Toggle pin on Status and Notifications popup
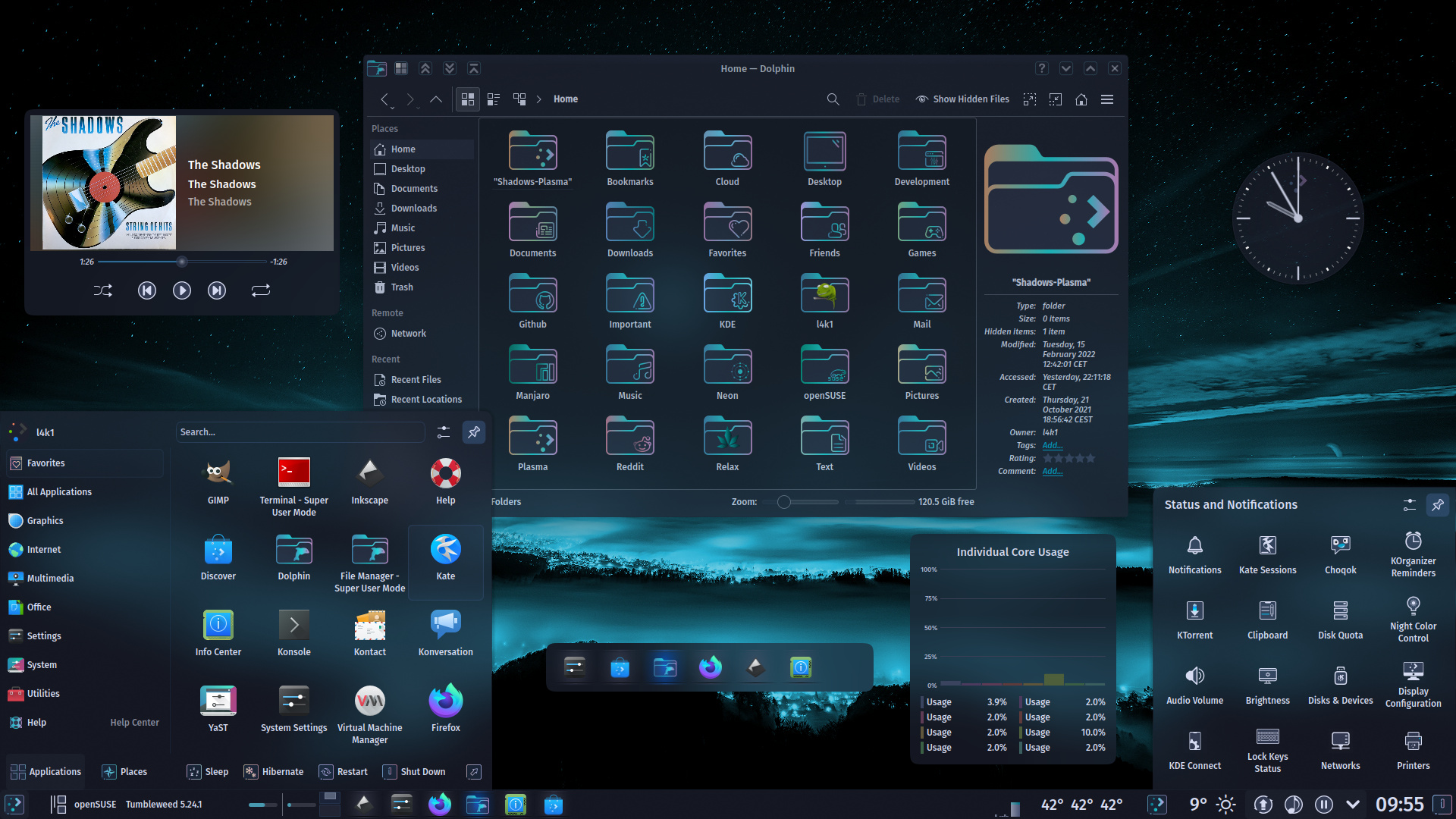This screenshot has width=1456, height=819. coord(1438,505)
